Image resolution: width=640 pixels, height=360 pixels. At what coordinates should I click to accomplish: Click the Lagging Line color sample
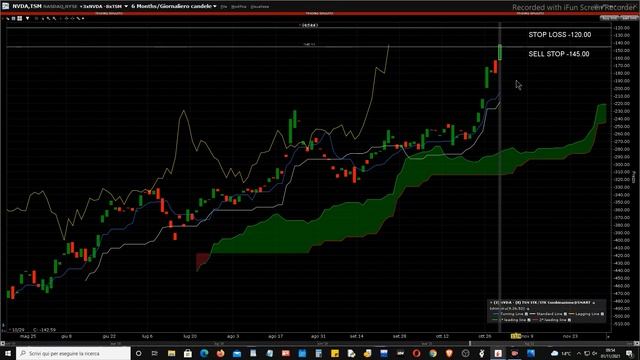[x=571, y=314]
